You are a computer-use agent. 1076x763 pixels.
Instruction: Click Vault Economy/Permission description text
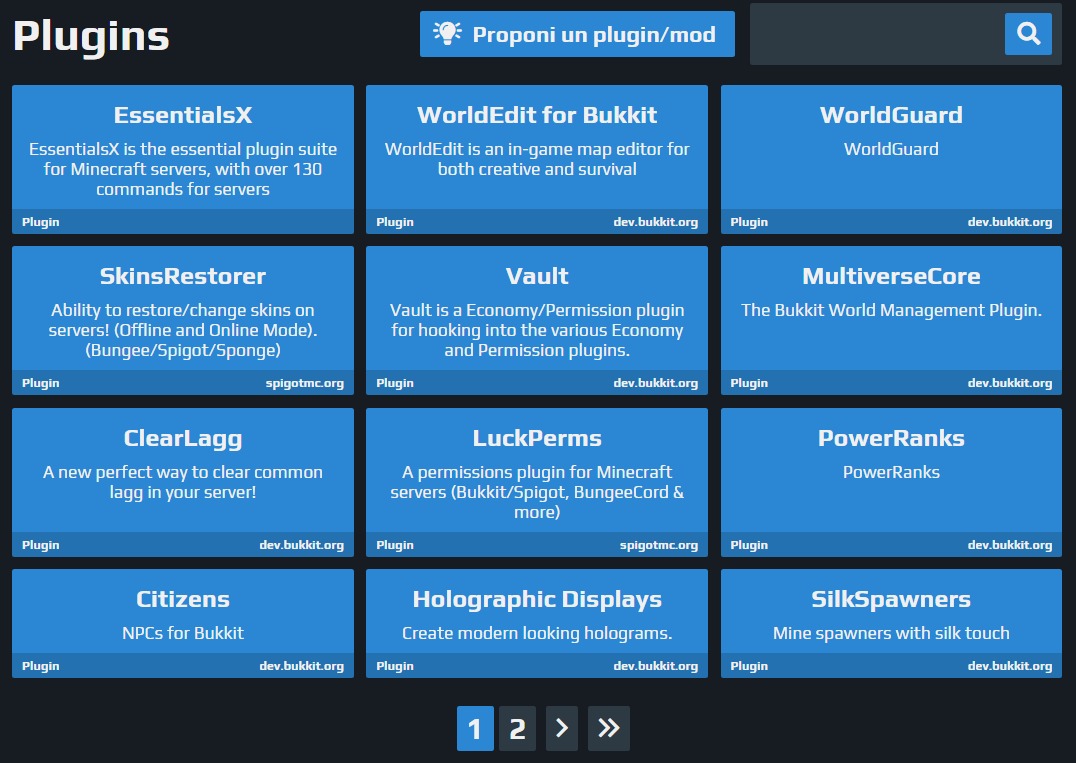click(x=537, y=331)
